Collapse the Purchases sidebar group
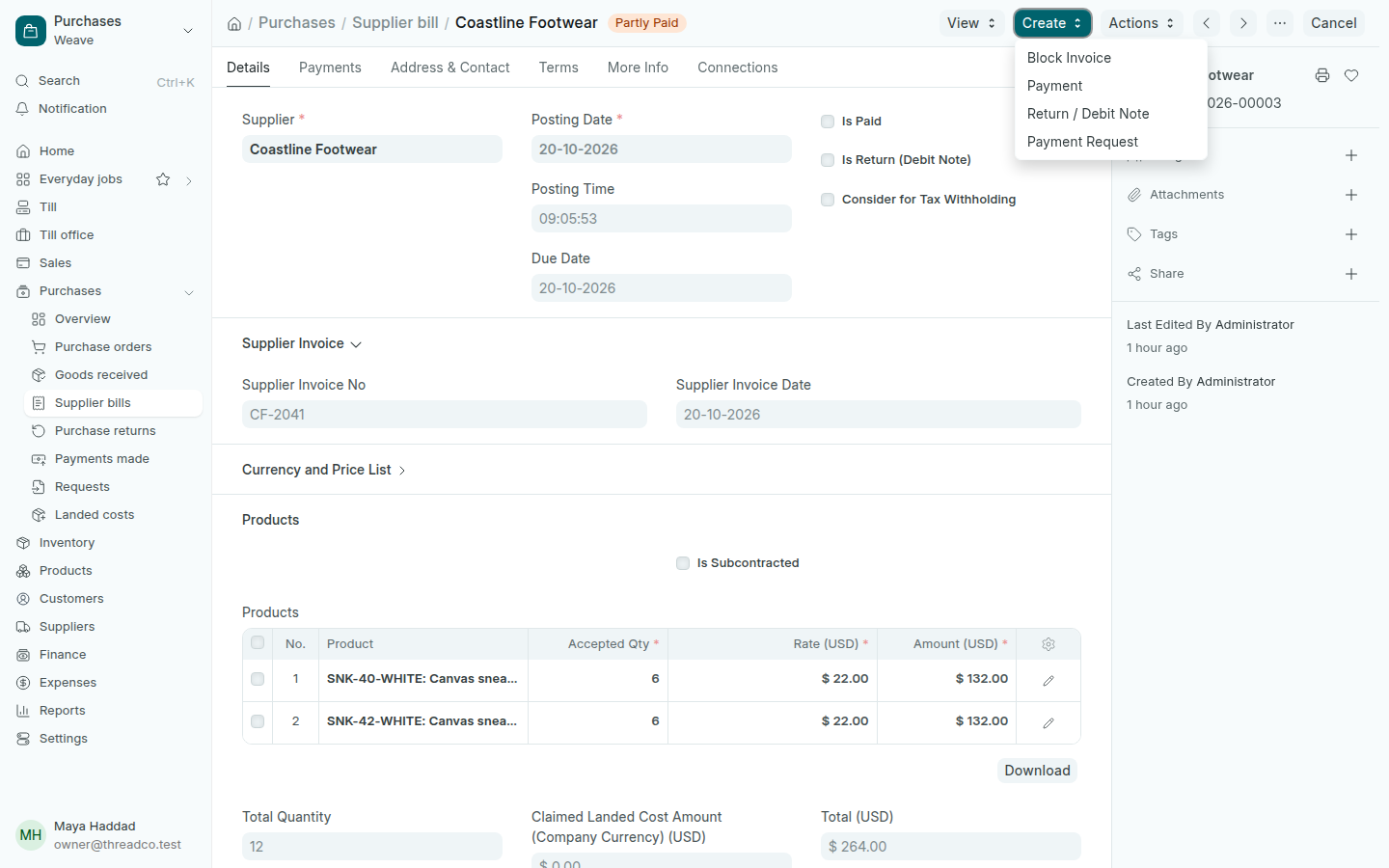 point(189,292)
